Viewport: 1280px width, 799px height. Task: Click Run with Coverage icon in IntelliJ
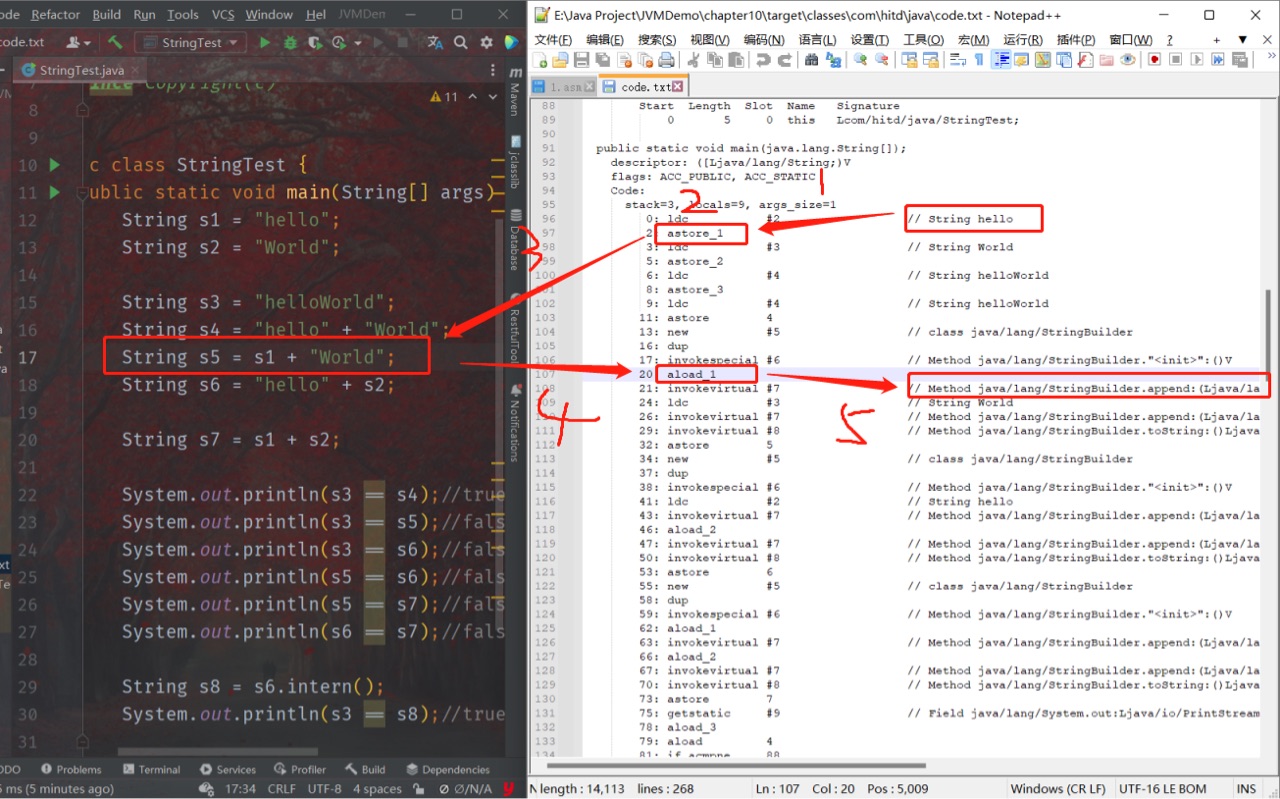[x=316, y=43]
